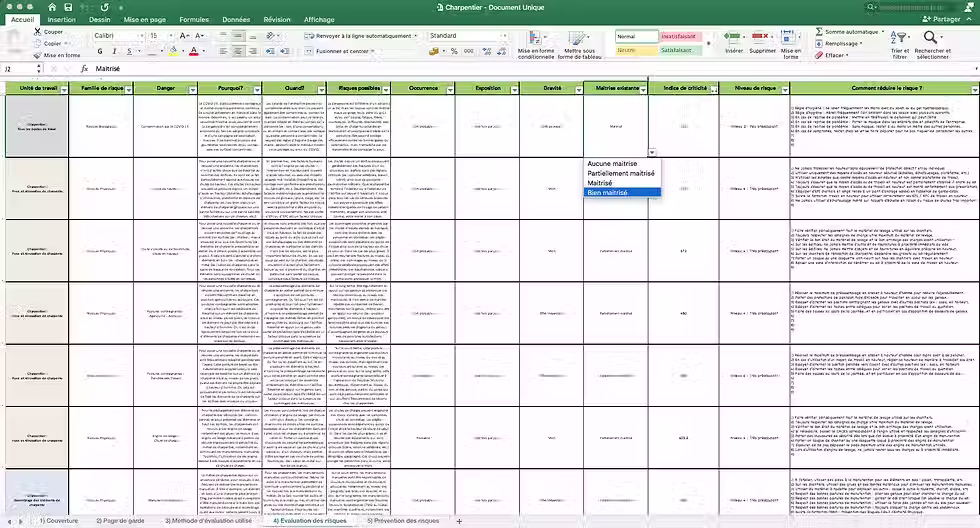Viewport: 980px width, 528px height.
Task: Open the Données ribbon tab
Action: pyautogui.click(x=236, y=19)
